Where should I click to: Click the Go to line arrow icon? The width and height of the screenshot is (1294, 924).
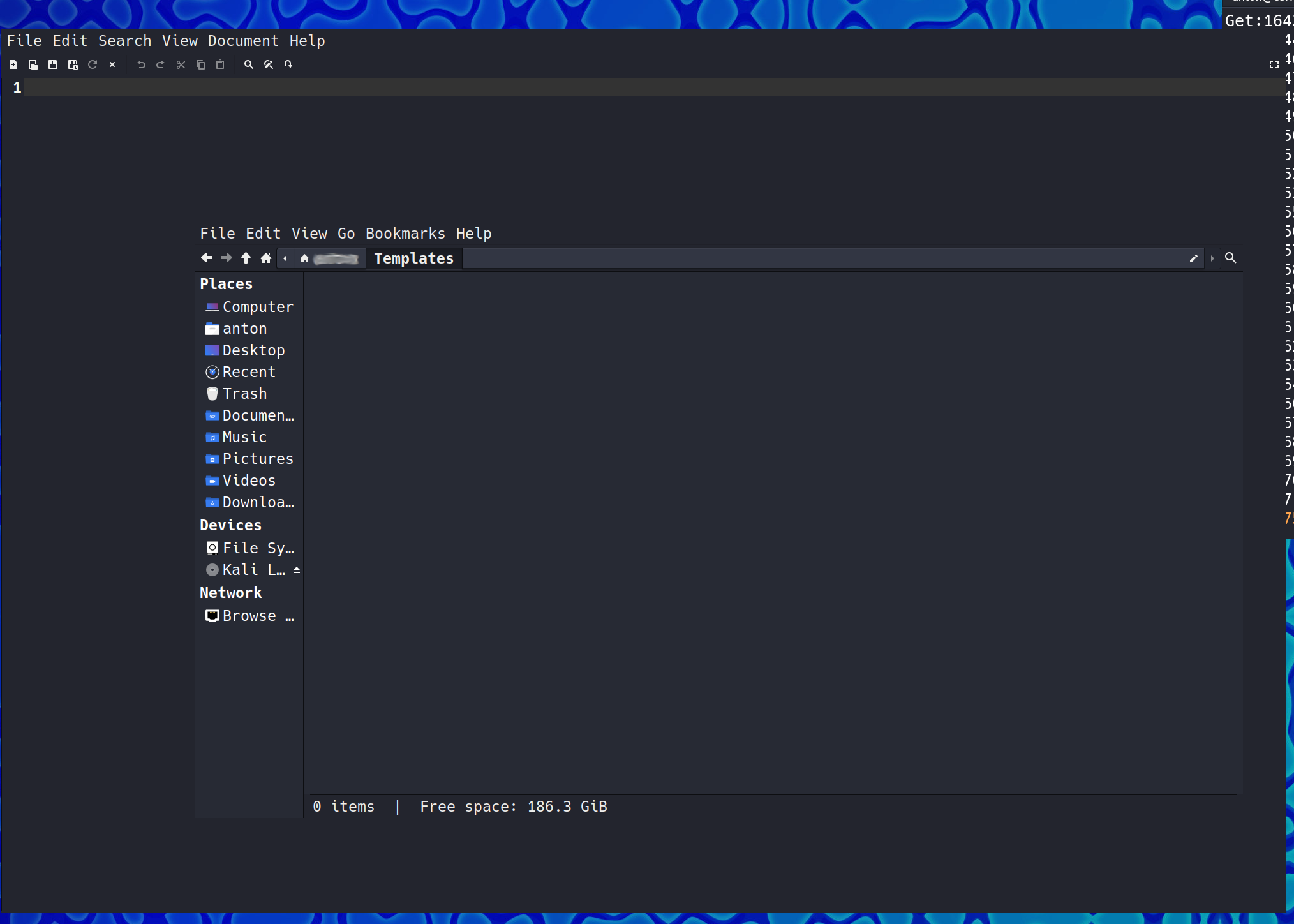[x=288, y=64]
